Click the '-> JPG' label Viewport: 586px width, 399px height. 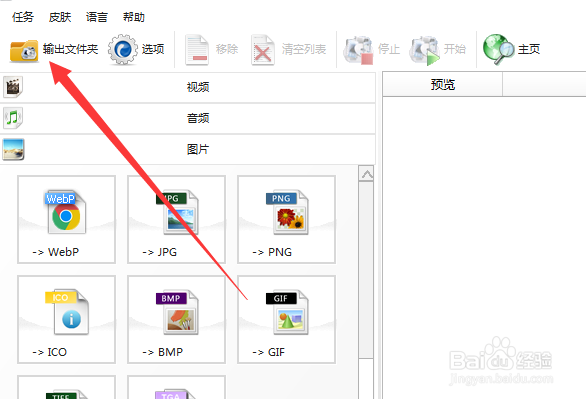click(160, 252)
